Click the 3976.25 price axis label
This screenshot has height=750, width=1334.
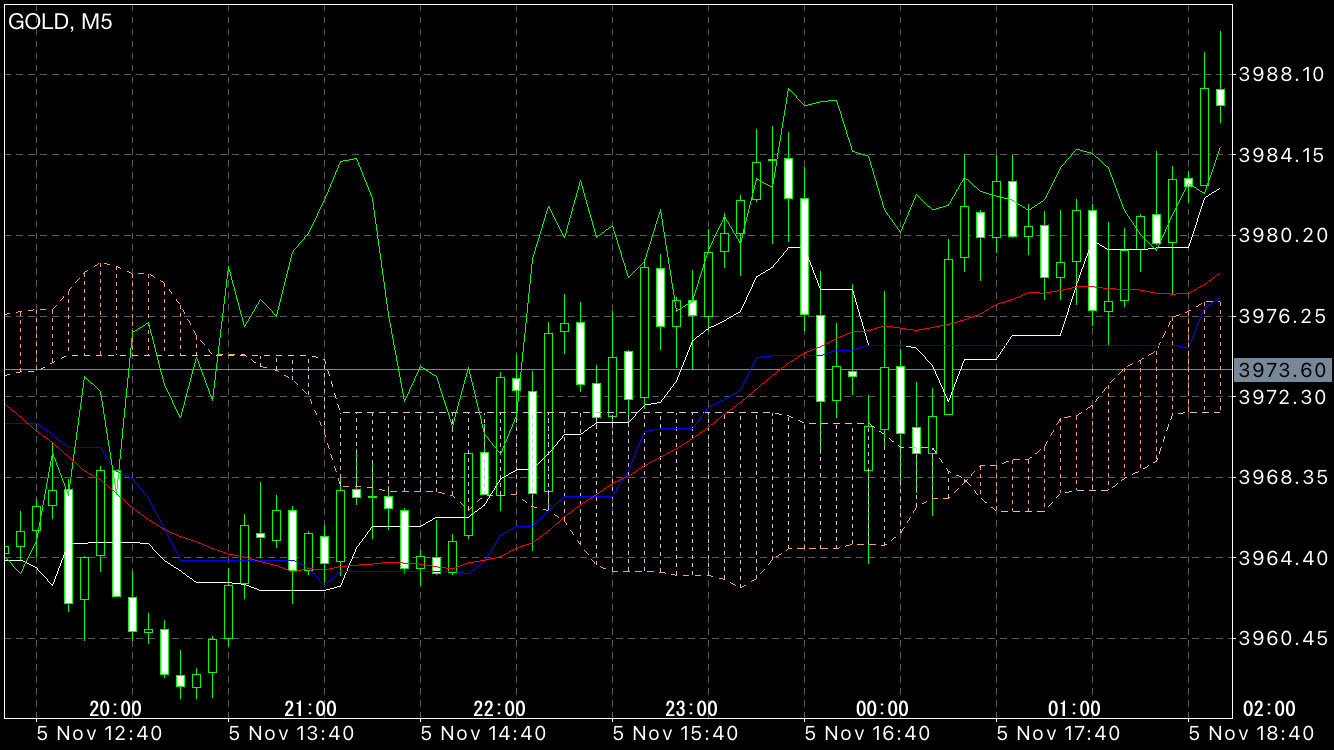tap(1281, 316)
